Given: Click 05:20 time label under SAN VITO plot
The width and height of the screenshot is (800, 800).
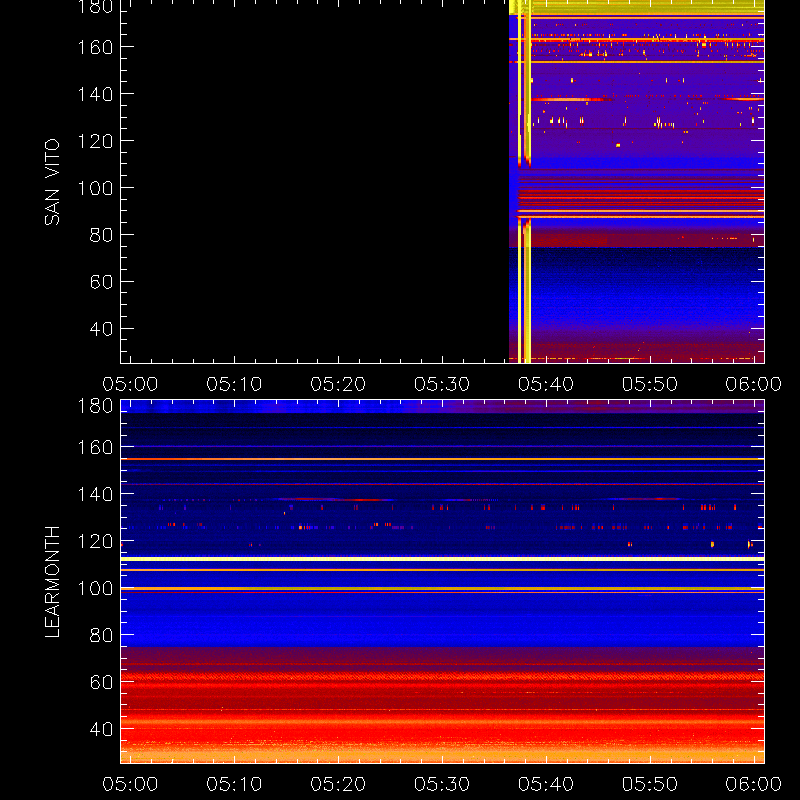Looking at the screenshot, I should (x=338, y=384).
